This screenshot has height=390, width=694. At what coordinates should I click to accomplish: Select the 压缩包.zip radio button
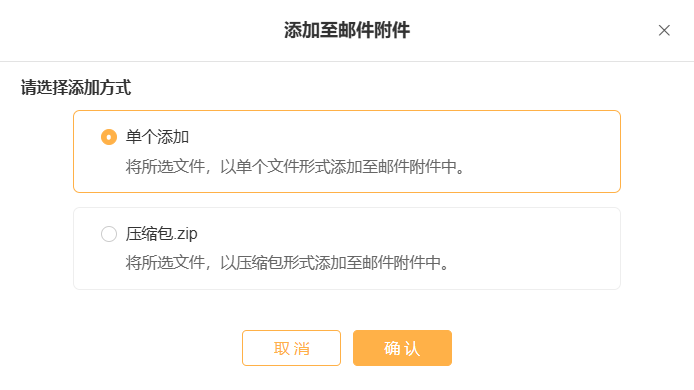click(x=109, y=234)
